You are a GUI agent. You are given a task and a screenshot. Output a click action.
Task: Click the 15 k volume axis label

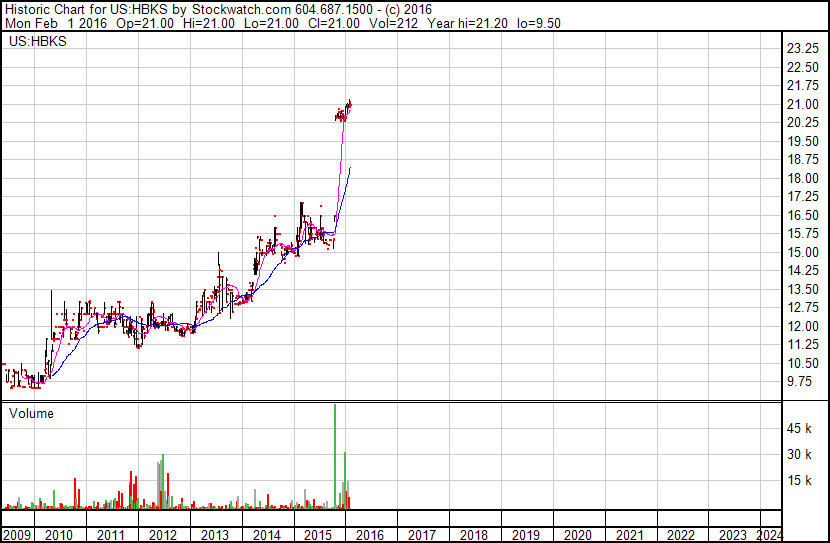(801, 481)
